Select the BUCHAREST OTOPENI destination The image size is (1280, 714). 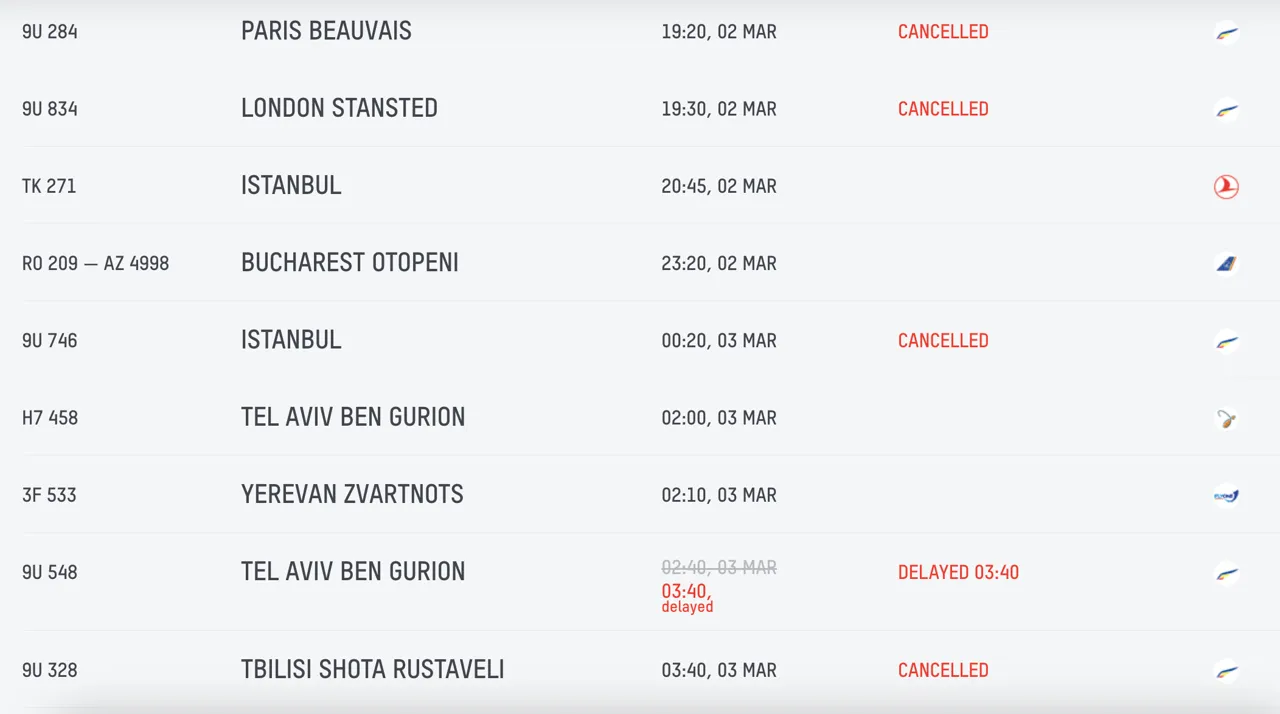(x=349, y=263)
